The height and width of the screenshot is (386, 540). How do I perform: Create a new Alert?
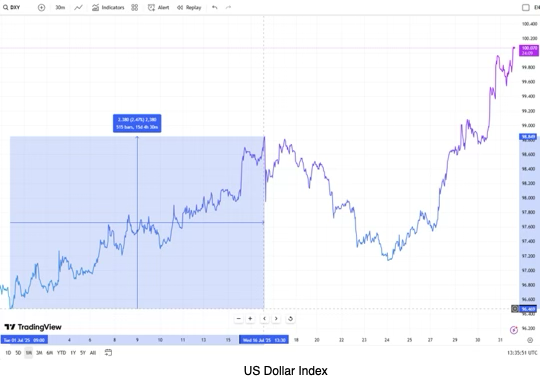tap(159, 8)
